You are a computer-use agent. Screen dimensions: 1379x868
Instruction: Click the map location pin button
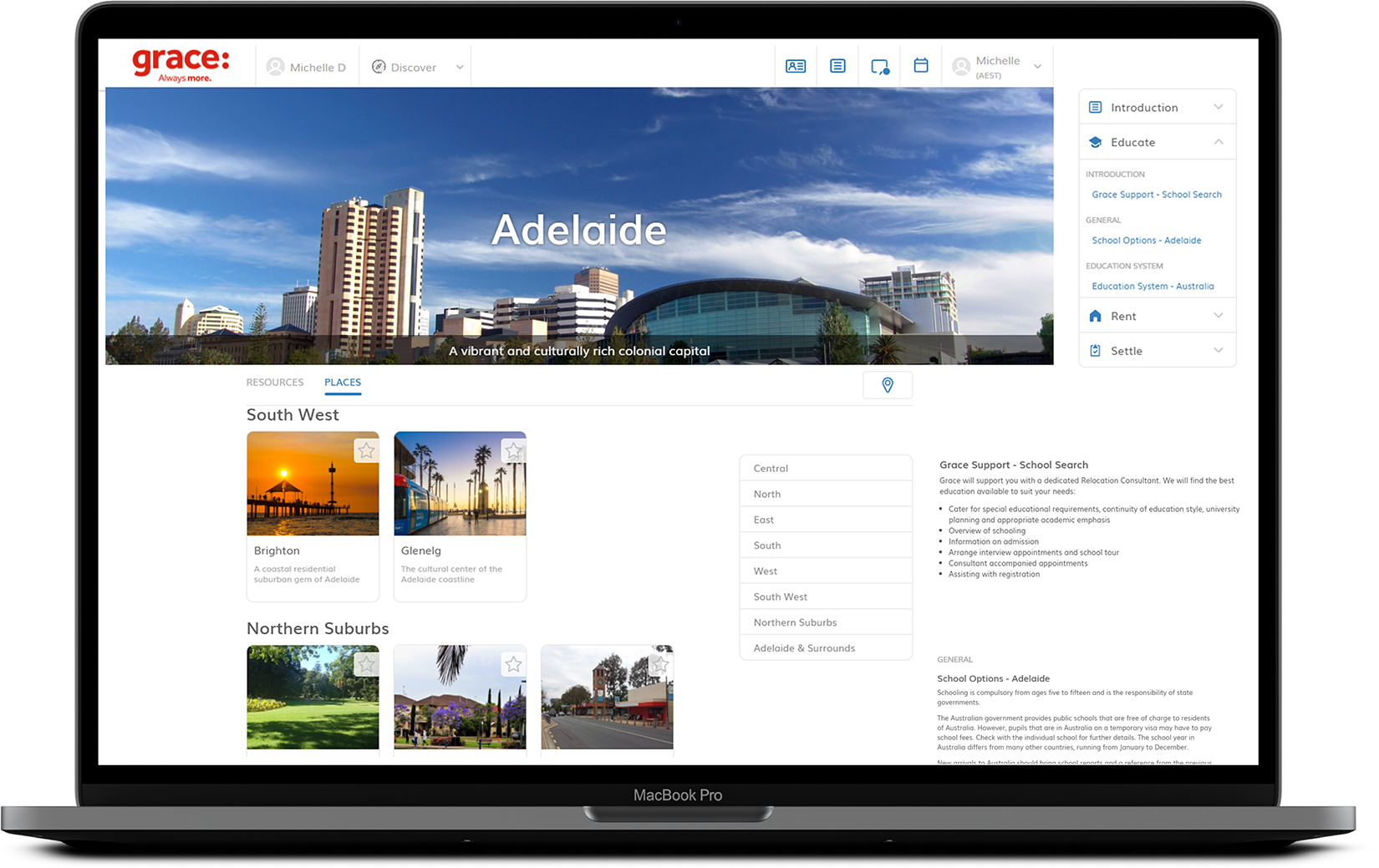coord(887,385)
